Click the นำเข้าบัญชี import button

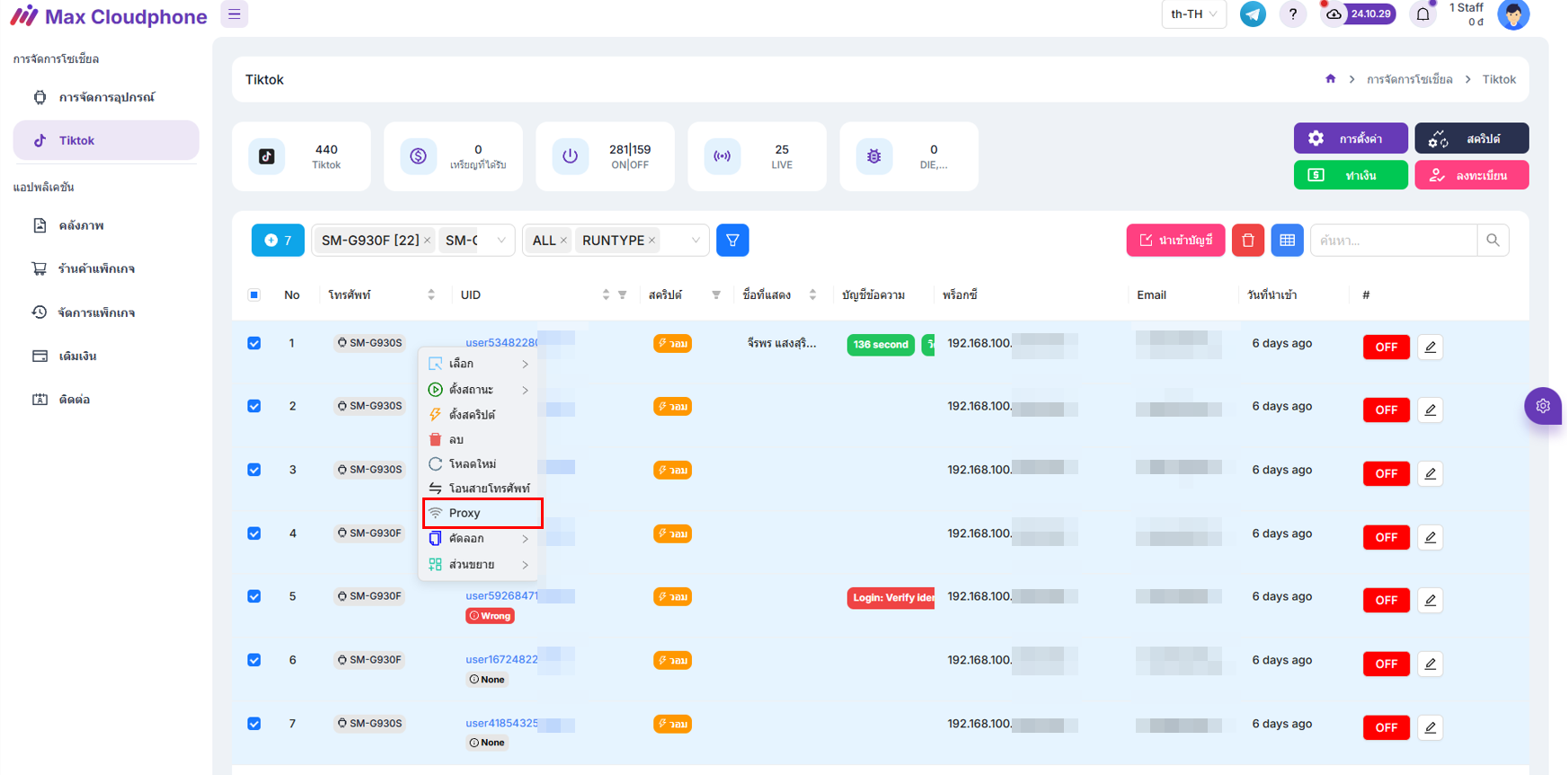click(x=1175, y=240)
